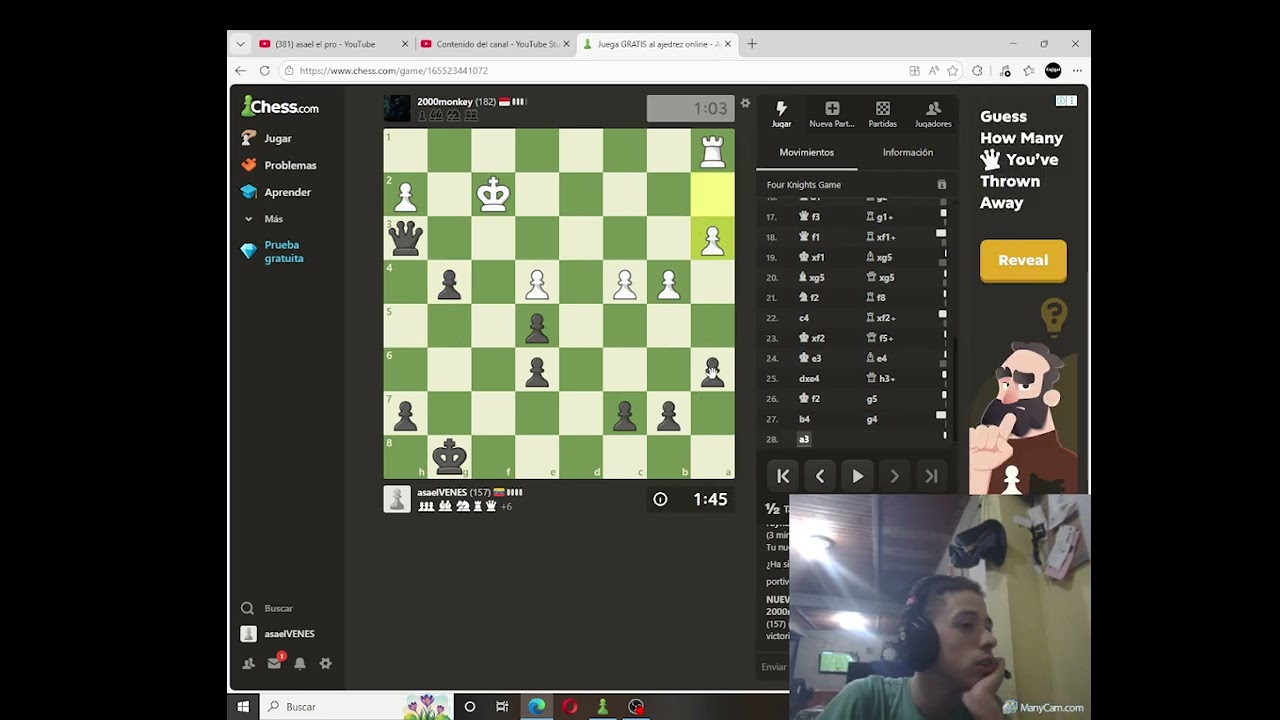The width and height of the screenshot is (1280, 720).
Task: Click the Chess.com logo
Action: tap(280, 107)
